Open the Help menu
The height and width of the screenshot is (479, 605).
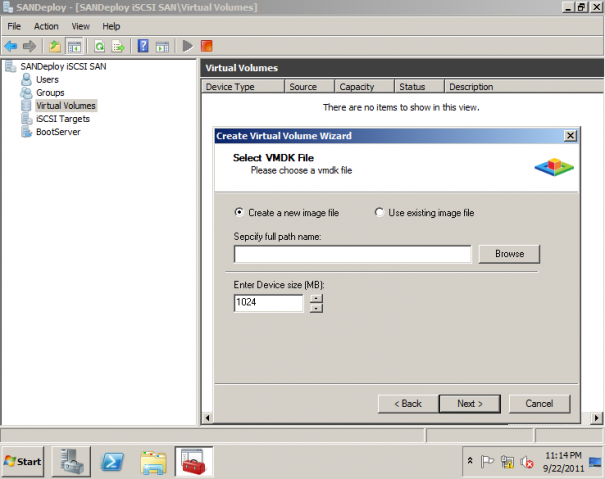111,26
